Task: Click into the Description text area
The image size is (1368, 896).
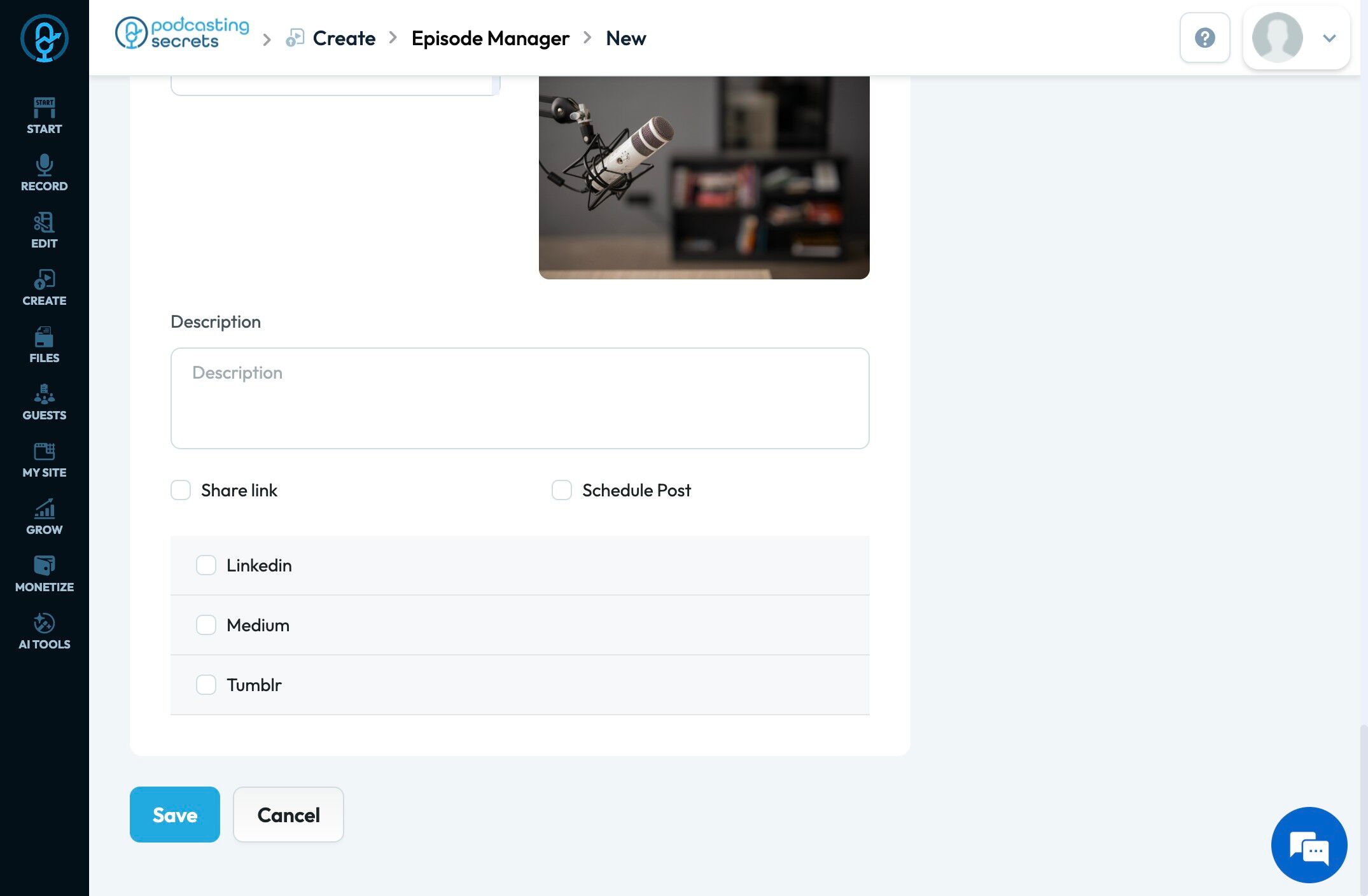Action: click(x=519, y=398)
